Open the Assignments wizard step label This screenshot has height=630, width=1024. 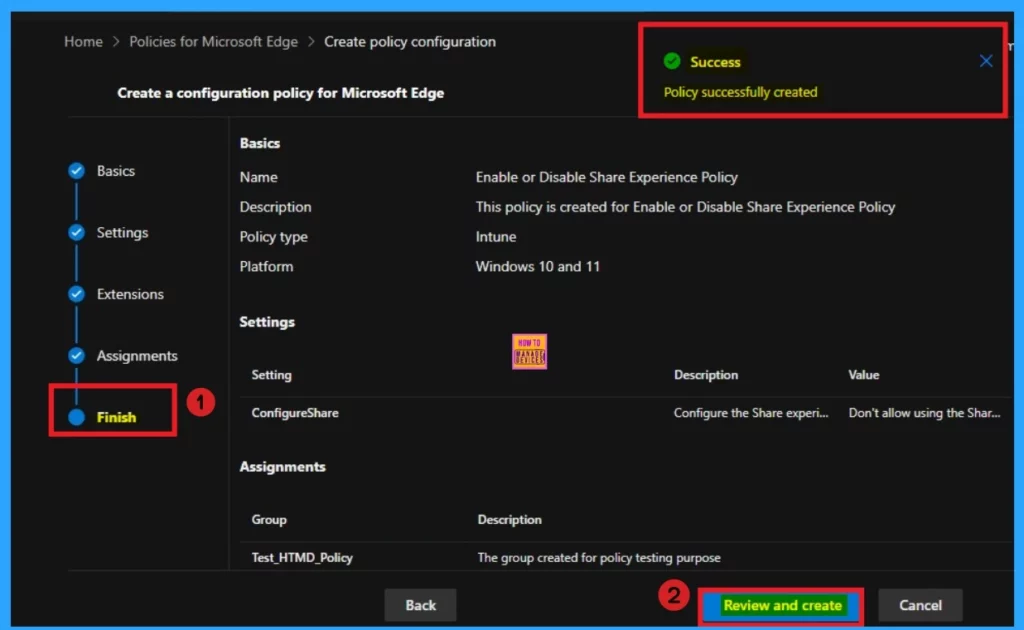[x=137, y=356]
